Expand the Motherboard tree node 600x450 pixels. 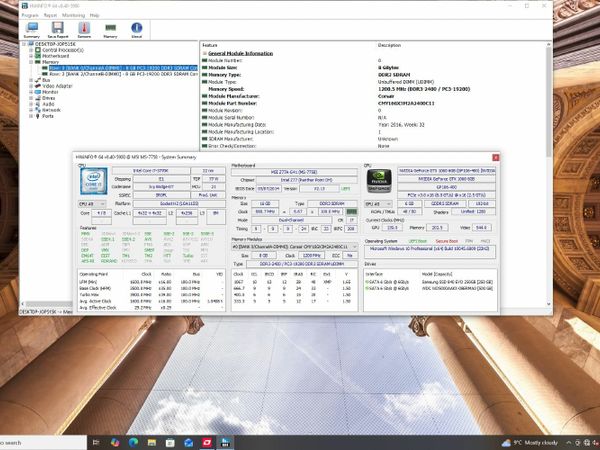[x=32, y=55]
